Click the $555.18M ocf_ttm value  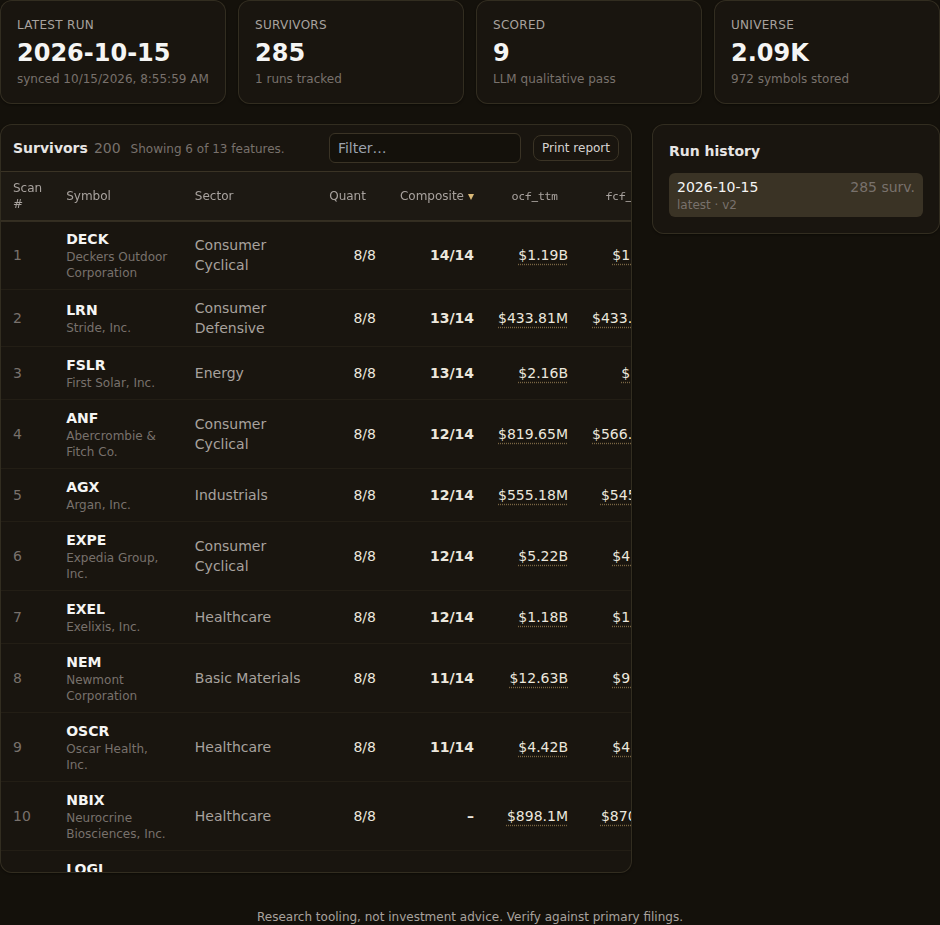pyautogui.click(x=532, y=495)
